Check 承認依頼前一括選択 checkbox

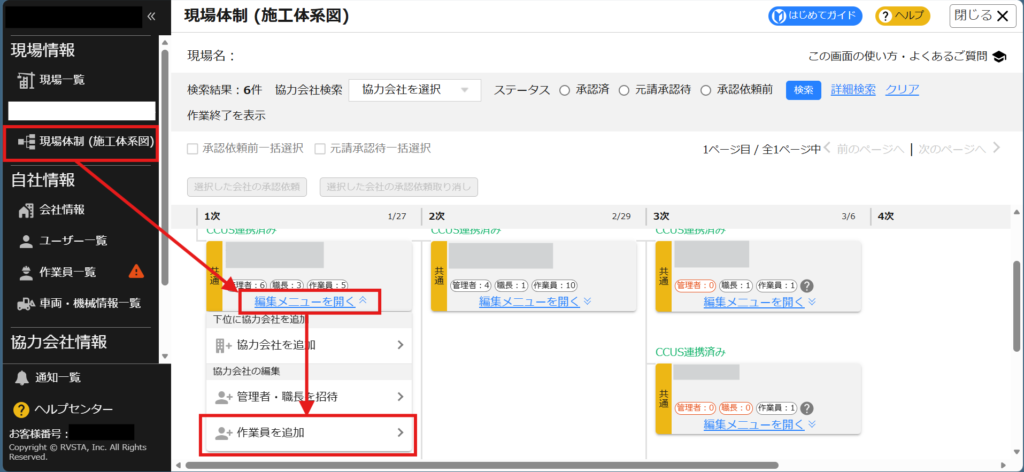coord(192,149)
